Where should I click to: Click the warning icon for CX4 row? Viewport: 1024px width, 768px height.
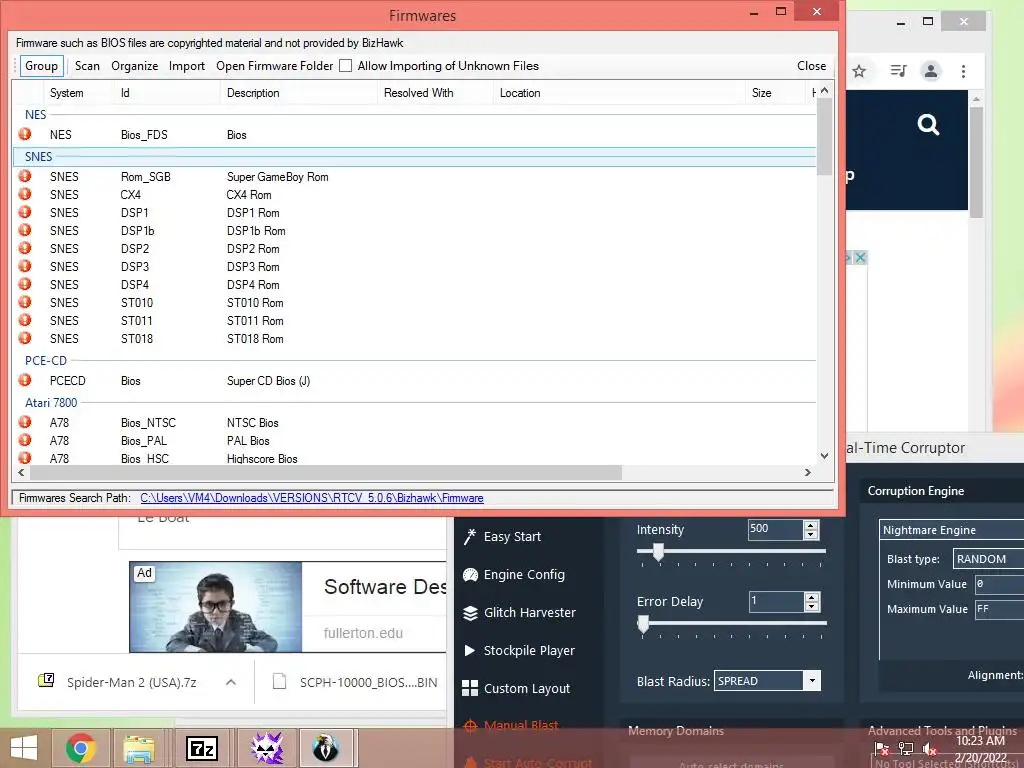click(x=25, y=194)
